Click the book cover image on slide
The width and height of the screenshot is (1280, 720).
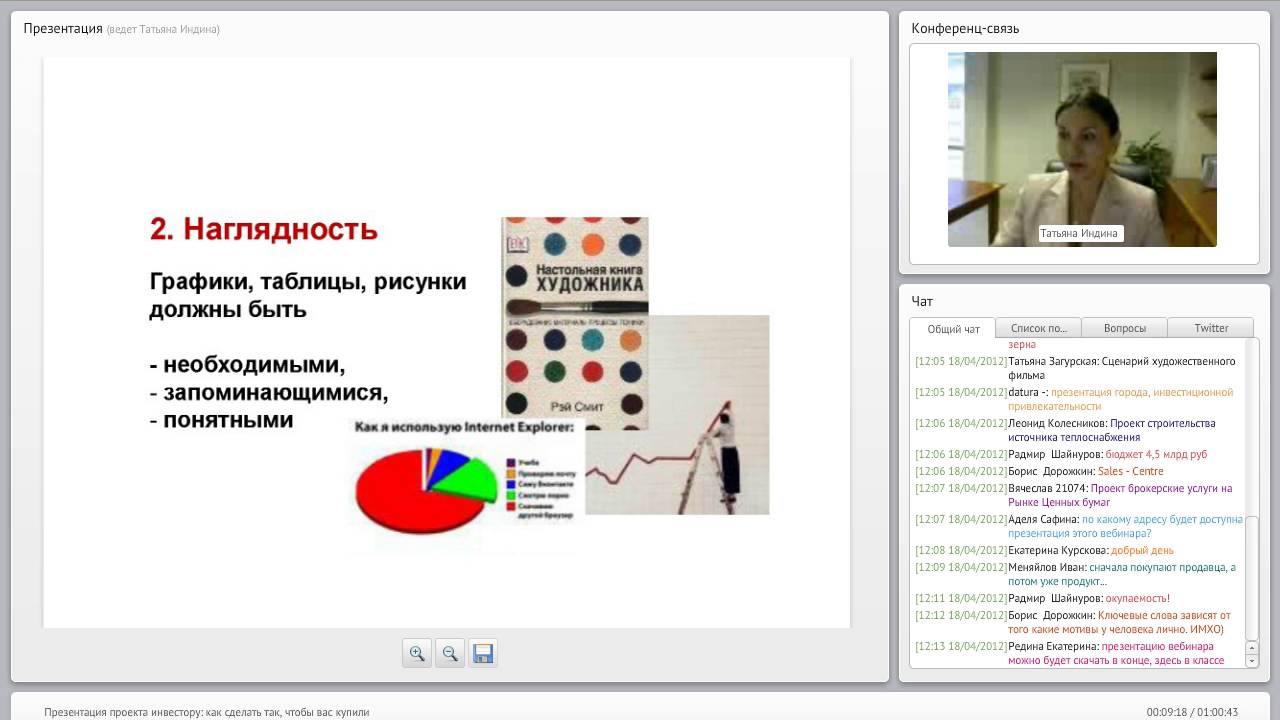[x=575, y=322]
